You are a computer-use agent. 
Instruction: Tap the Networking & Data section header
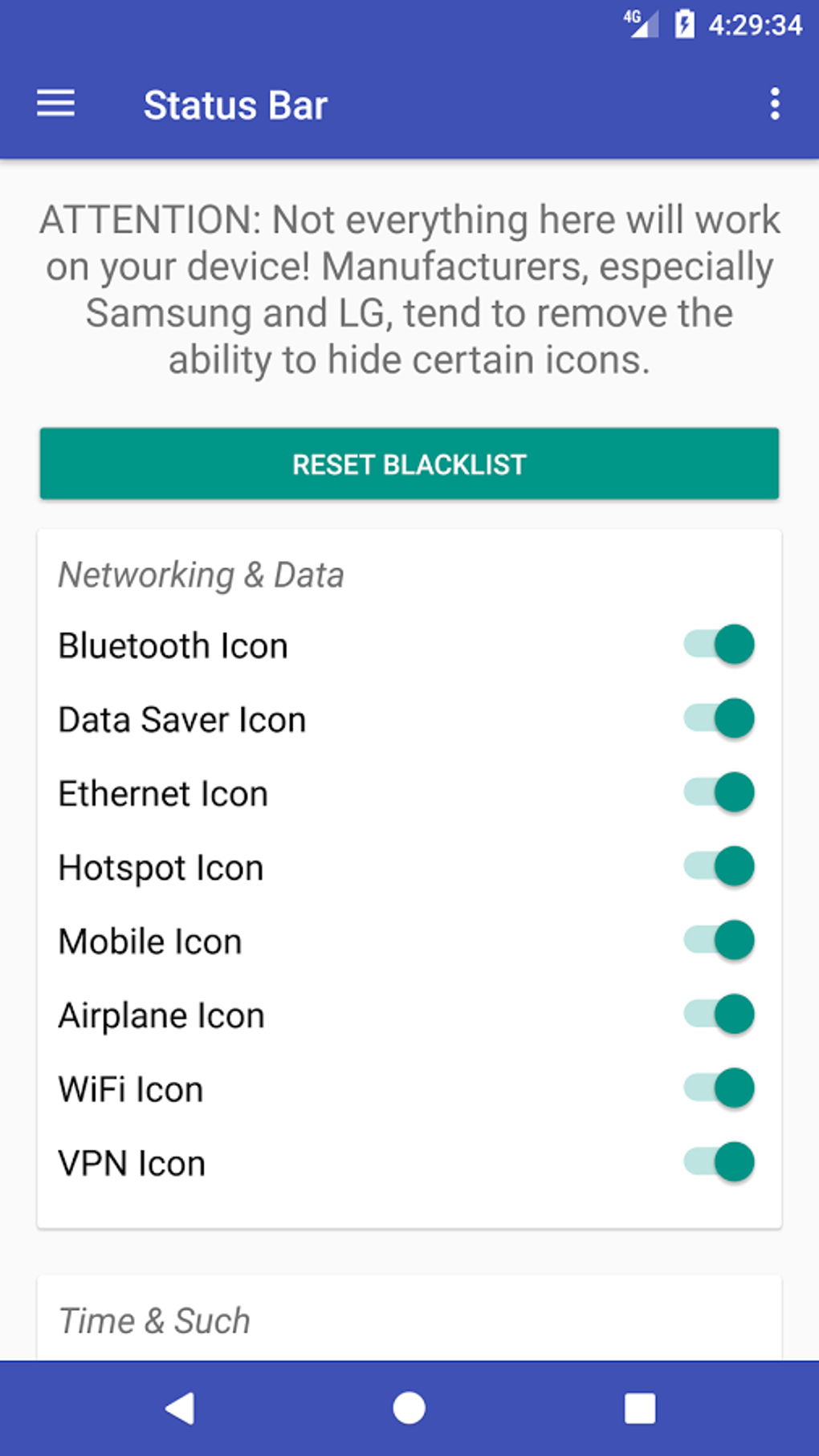point(201,575)
